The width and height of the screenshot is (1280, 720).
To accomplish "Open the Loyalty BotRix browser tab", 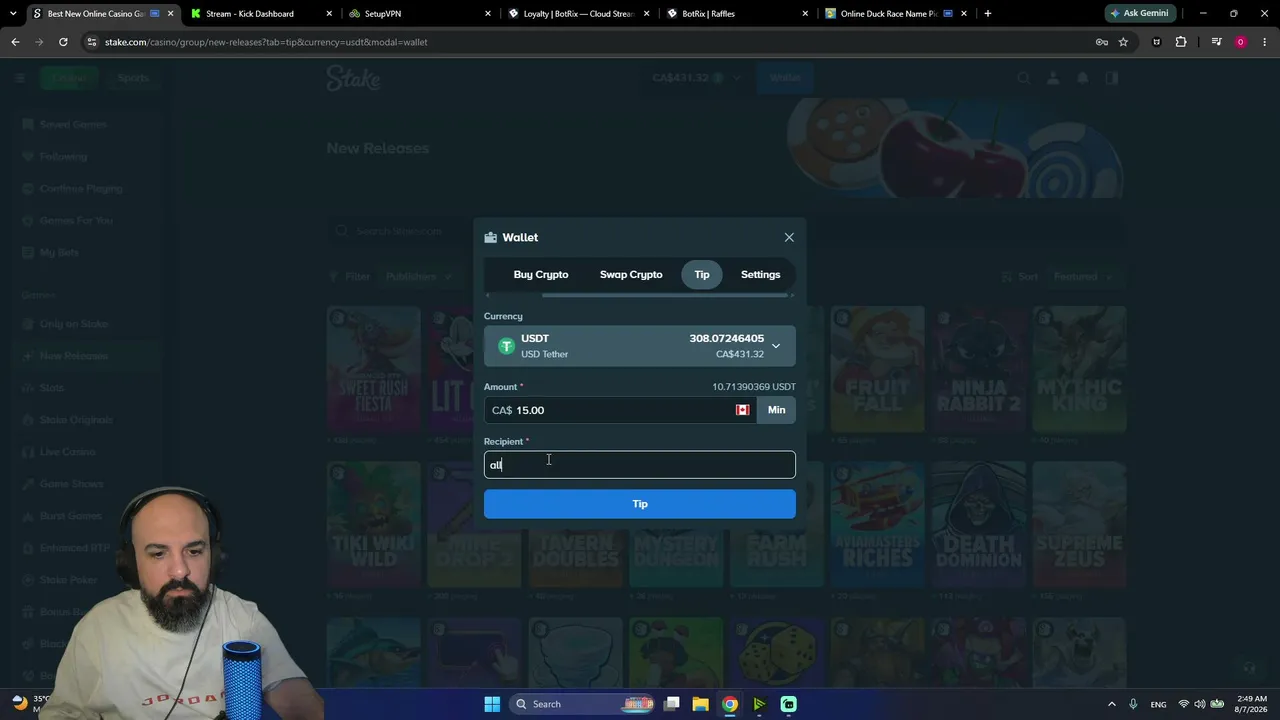I will (x=579, y=14).
